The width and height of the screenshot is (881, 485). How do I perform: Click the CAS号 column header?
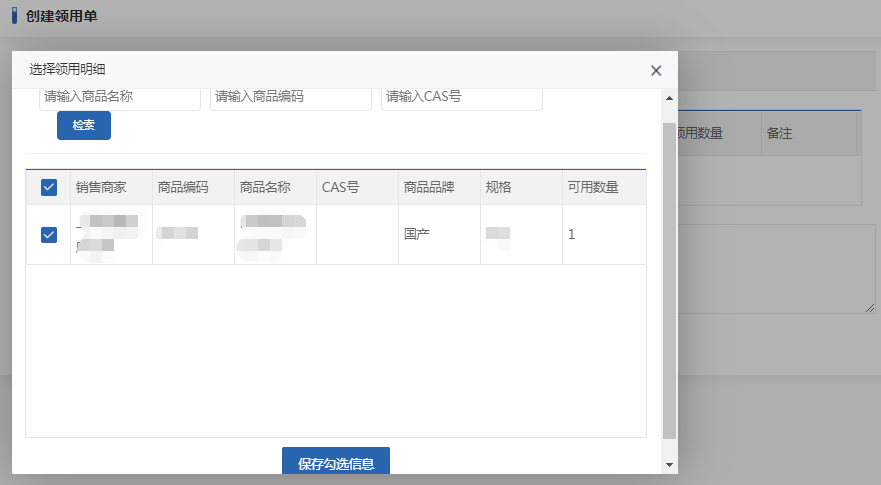[340, 187]
